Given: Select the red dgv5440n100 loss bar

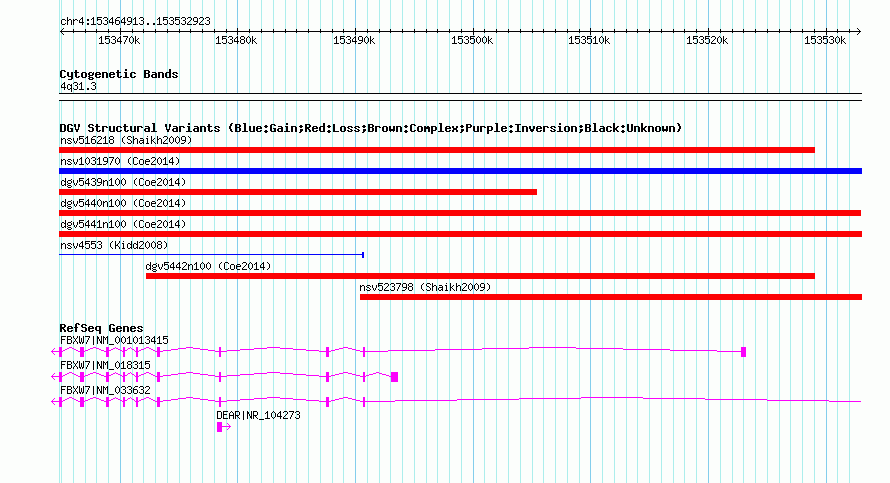Looking at the screenshot, I should pos(460,213).
